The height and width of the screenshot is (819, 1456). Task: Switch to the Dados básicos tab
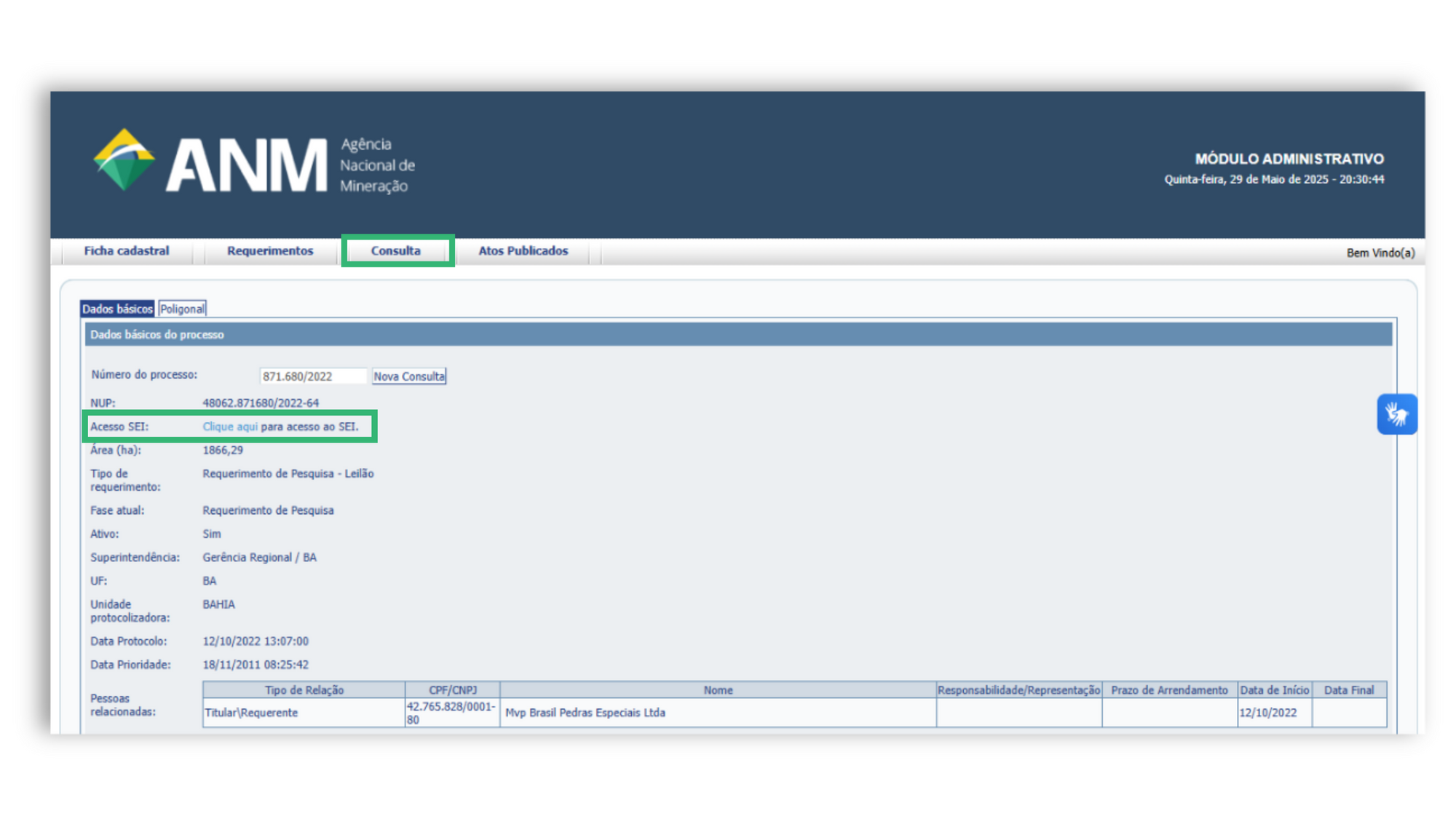tap(117, 309)
